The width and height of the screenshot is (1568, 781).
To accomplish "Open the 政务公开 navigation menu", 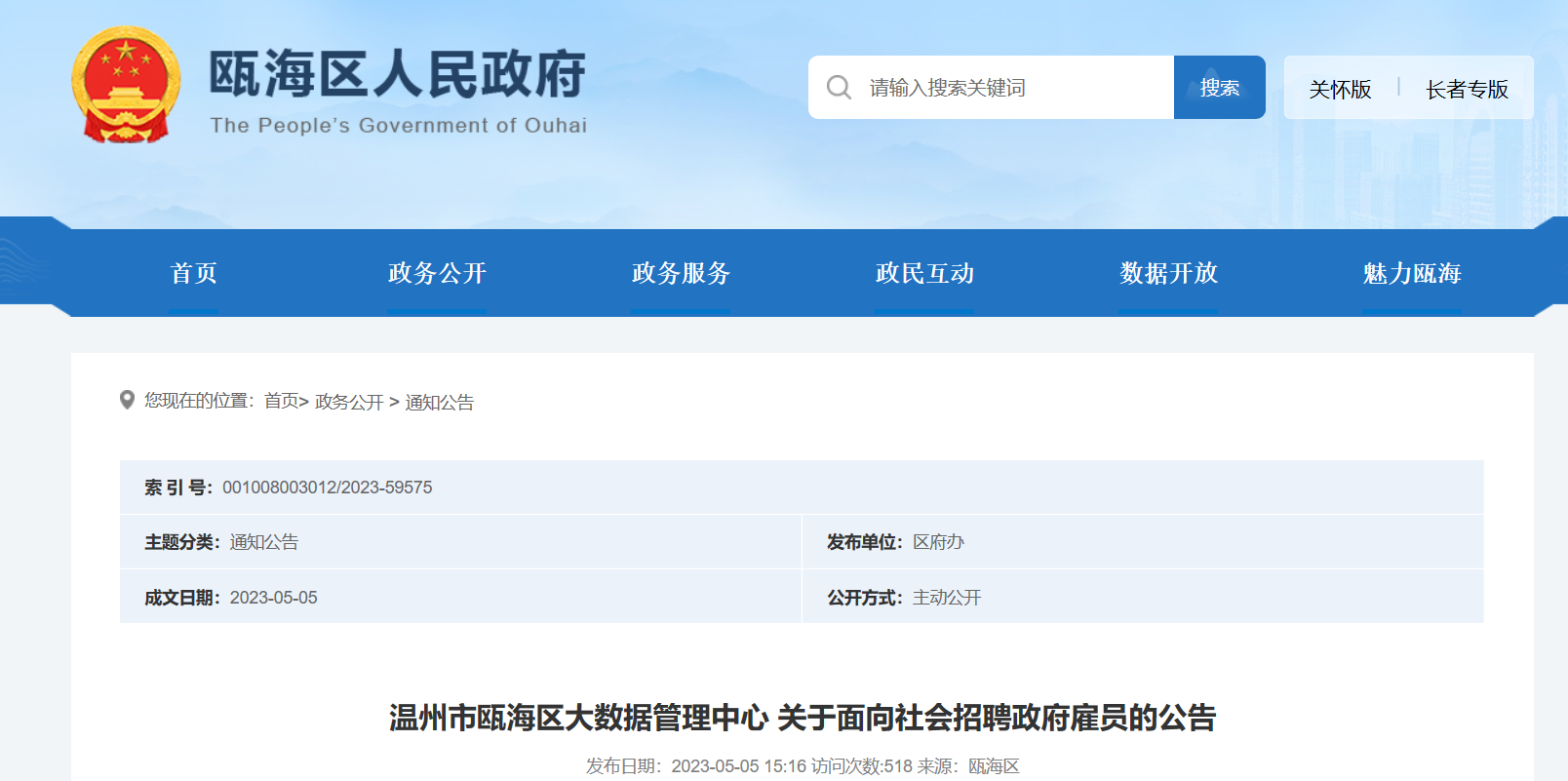I will point(437,273).
